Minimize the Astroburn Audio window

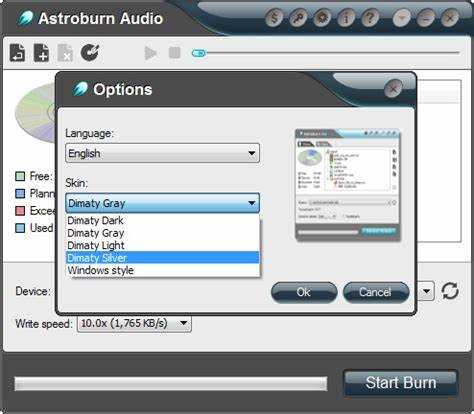pyautogui.click(x=426, y=18)
